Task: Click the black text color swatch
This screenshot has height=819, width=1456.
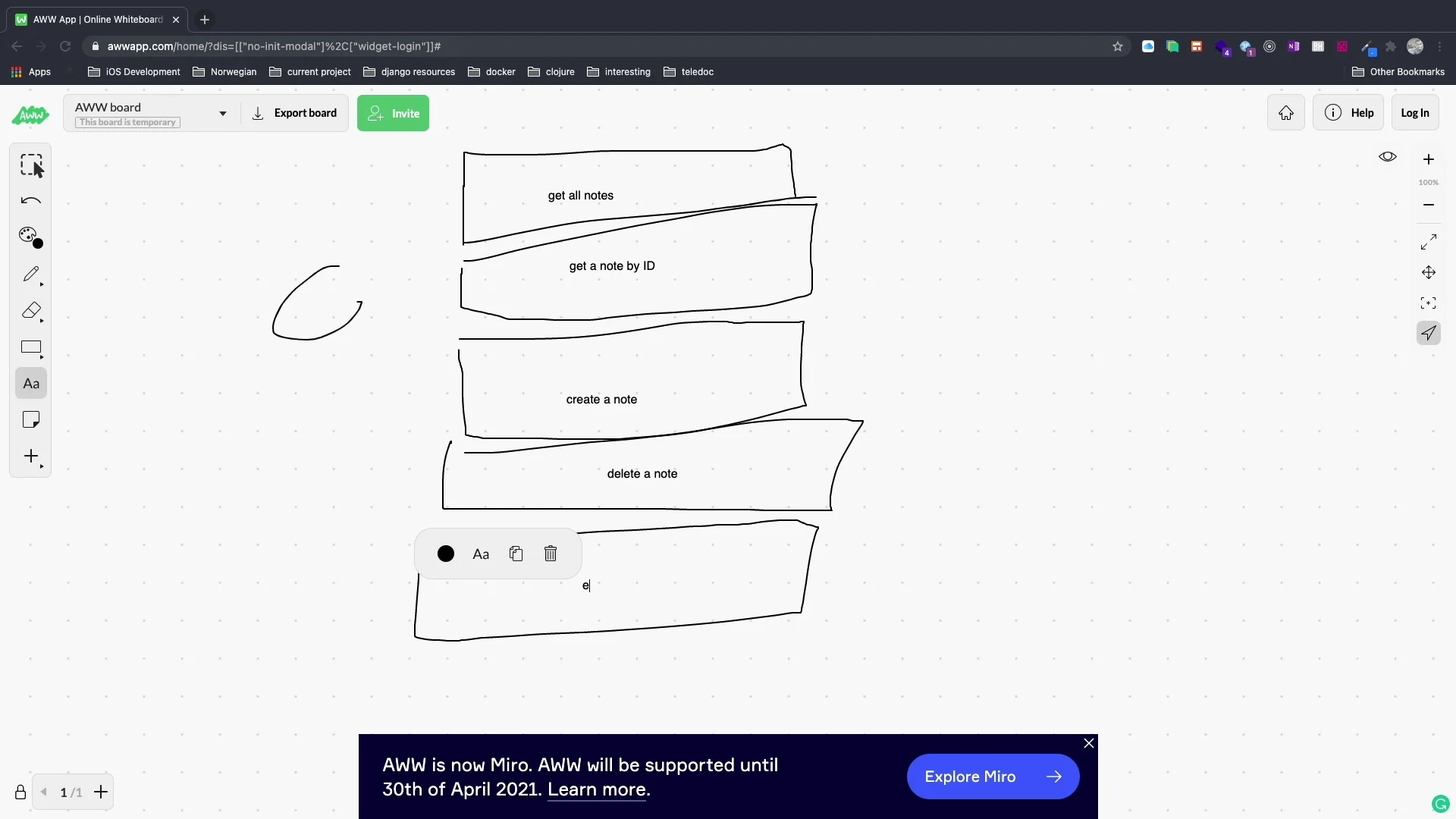Action: pos(446,554)
